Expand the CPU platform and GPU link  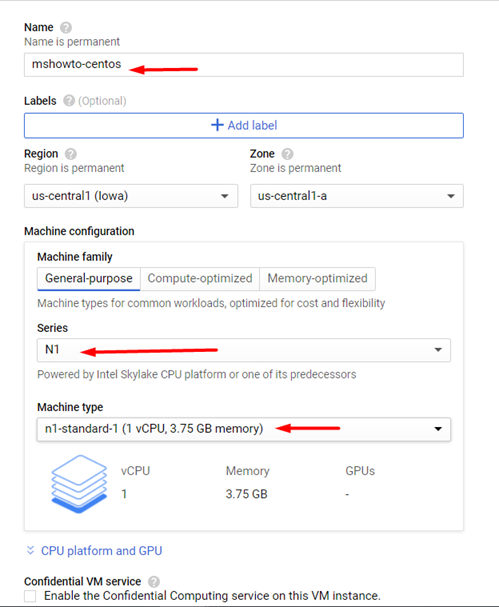101,550
